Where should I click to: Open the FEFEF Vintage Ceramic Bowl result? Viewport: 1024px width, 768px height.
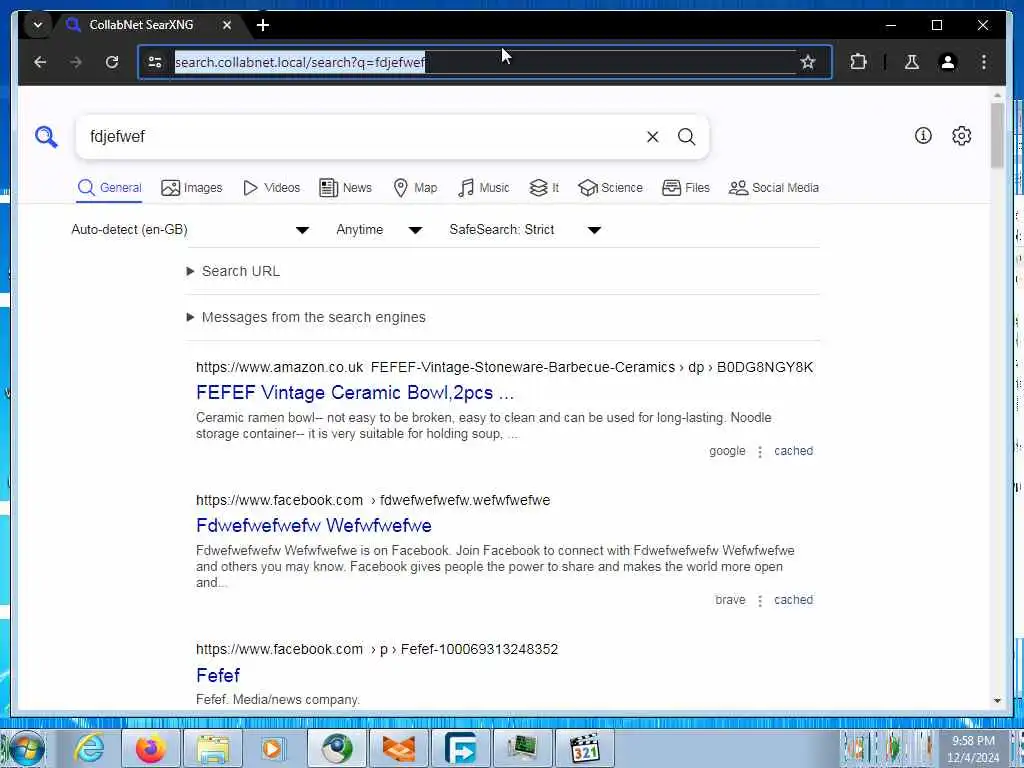coord(355,392)
